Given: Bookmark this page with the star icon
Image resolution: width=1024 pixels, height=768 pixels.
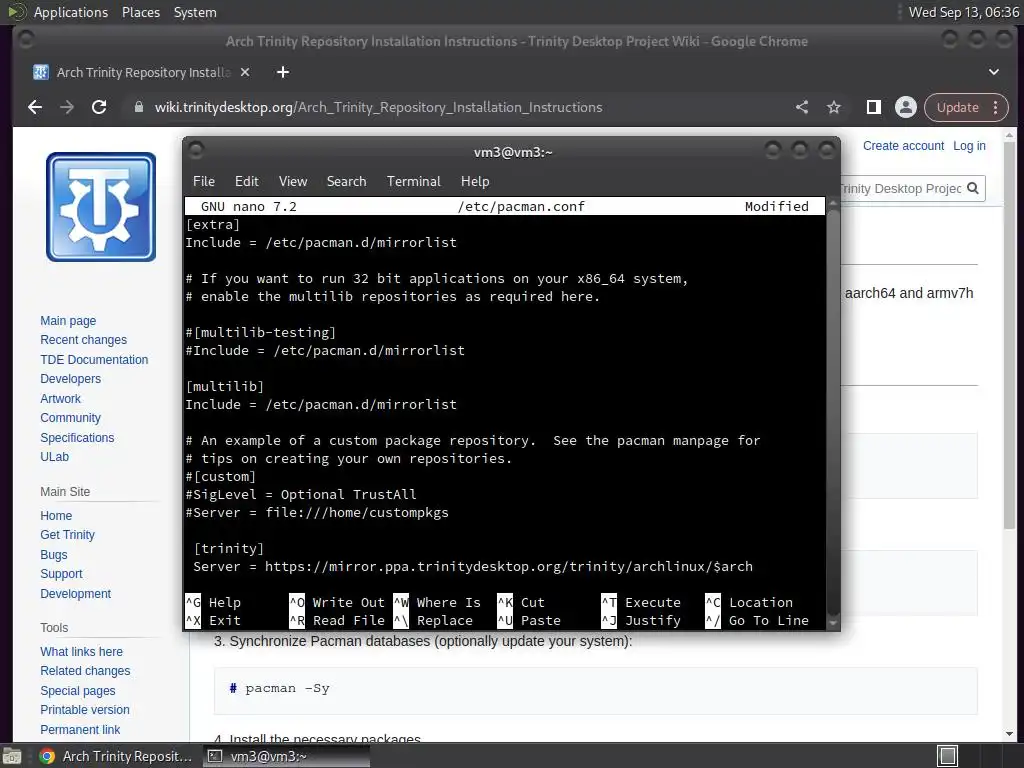Looking at the screenshot, I should 834,107.
